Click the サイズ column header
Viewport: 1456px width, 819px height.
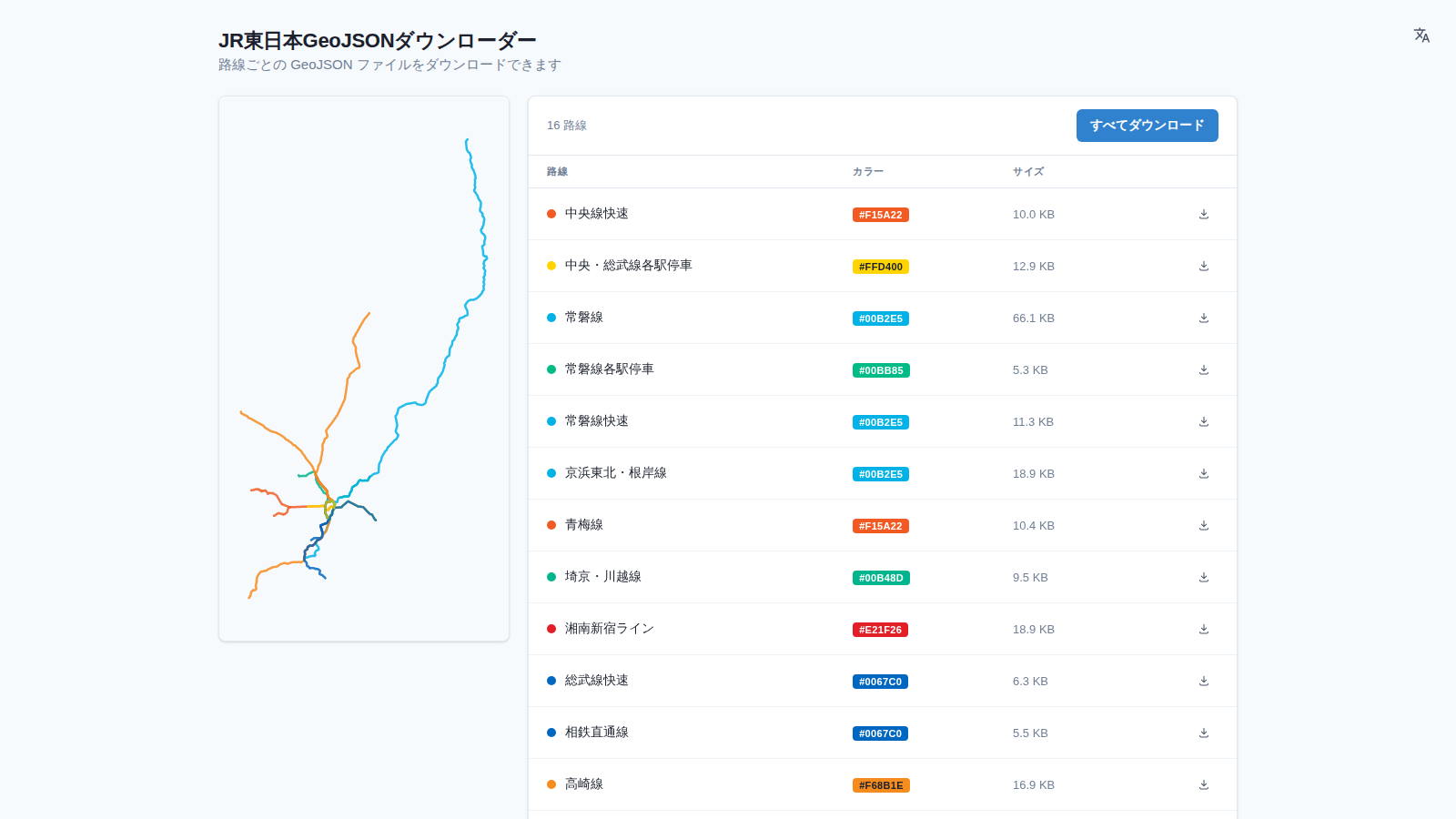[x=1028, y=172]
